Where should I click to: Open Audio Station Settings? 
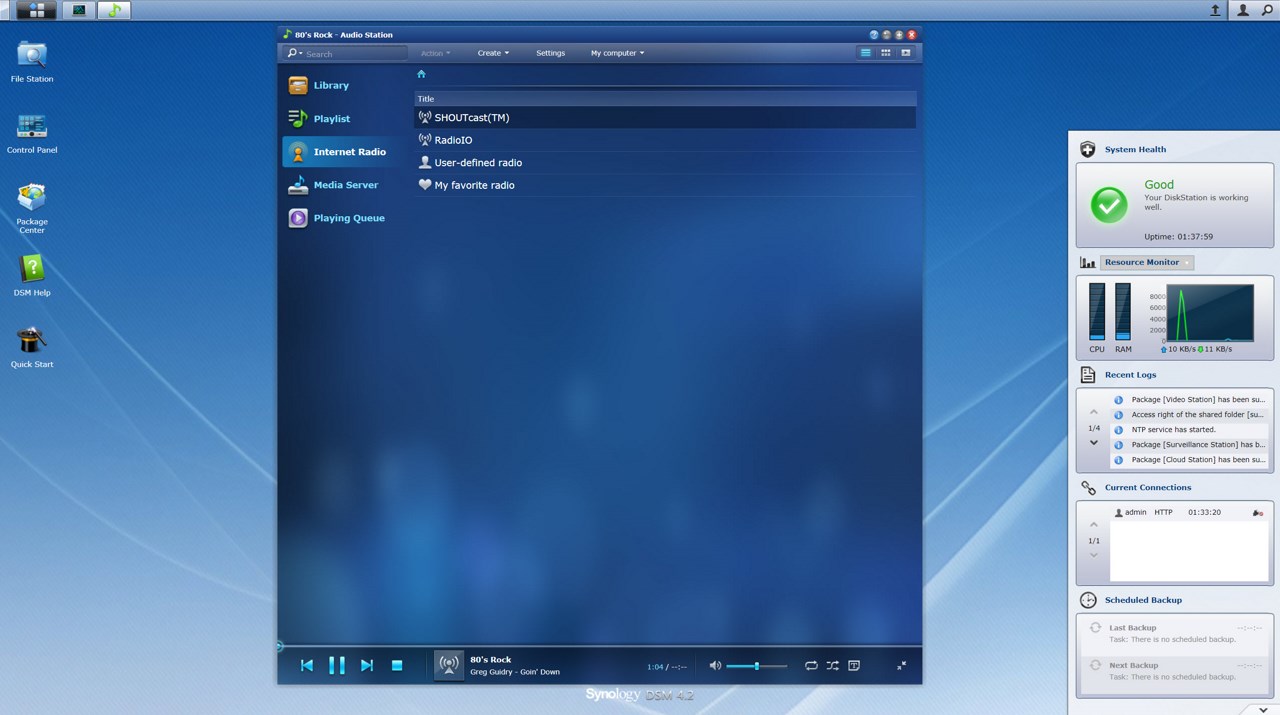click(x=550, y=53)
